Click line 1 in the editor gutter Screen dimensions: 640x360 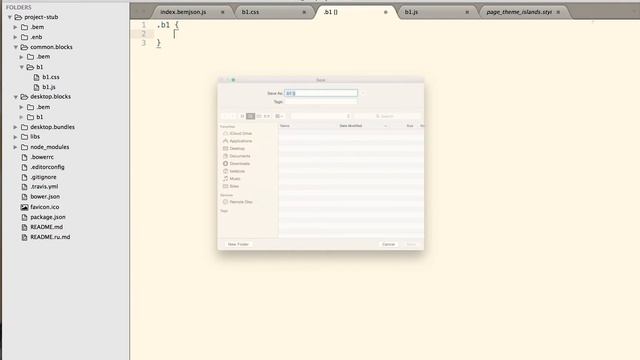[x=144, y=25]
